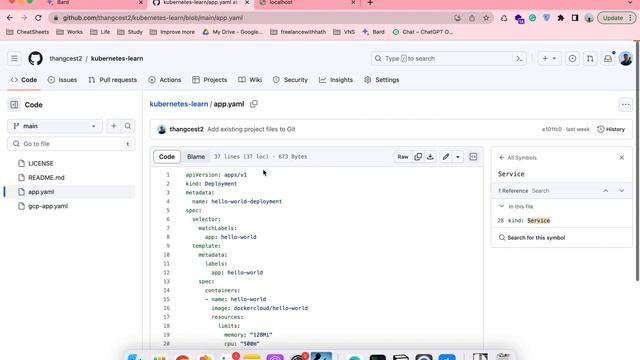The width and height of the screenshot is (640, 360).
Task: Click the GitHub Octocat logo
Action: tap(36, 58)
